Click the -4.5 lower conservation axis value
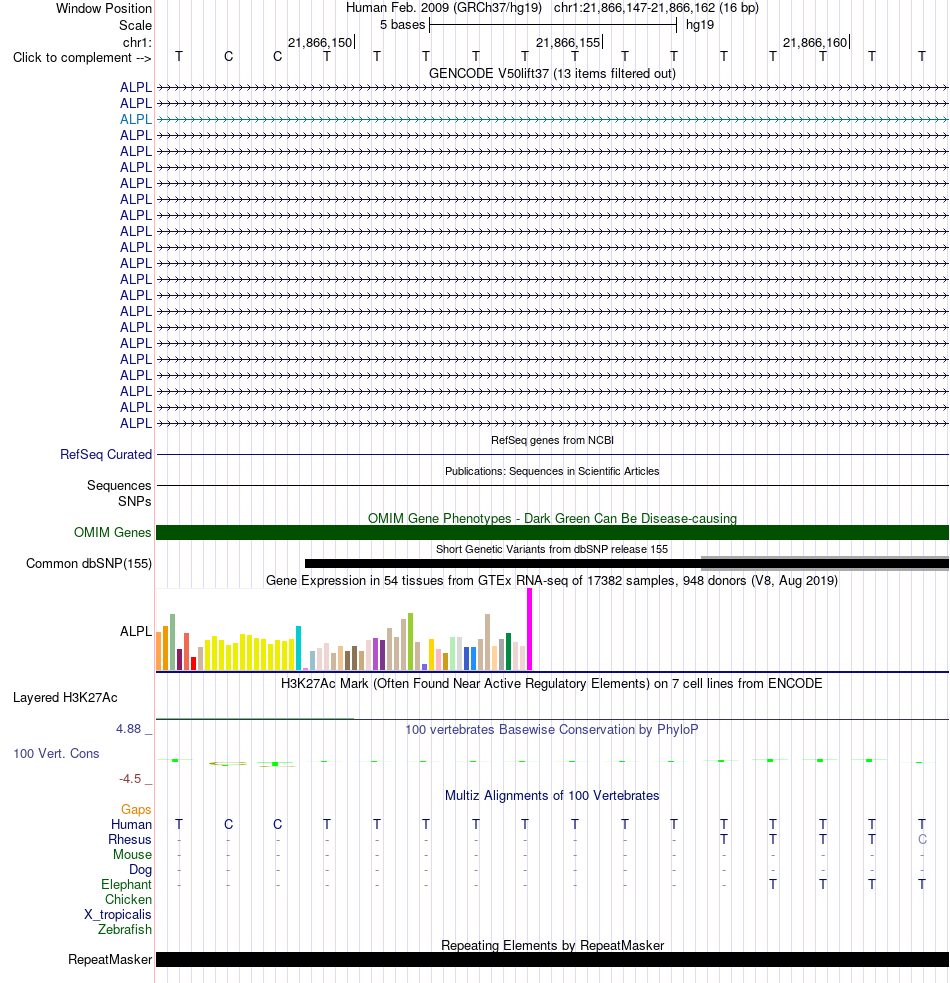The height and width of the screenshot is (983, 950). pos(130,779)
